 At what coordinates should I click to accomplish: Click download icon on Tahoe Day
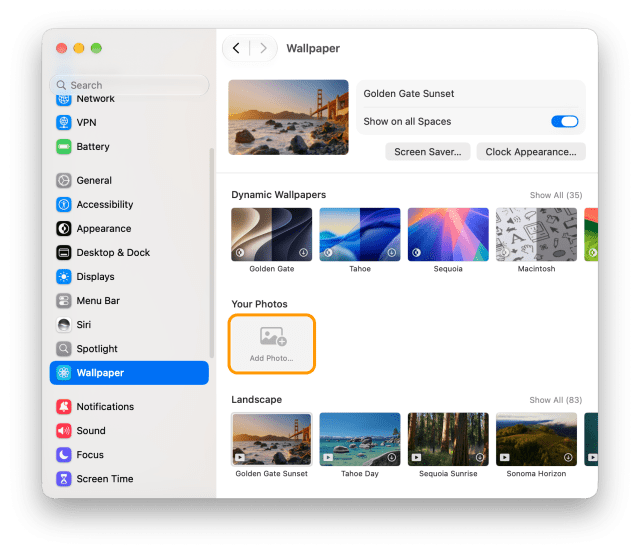click(x=391, y=457)
